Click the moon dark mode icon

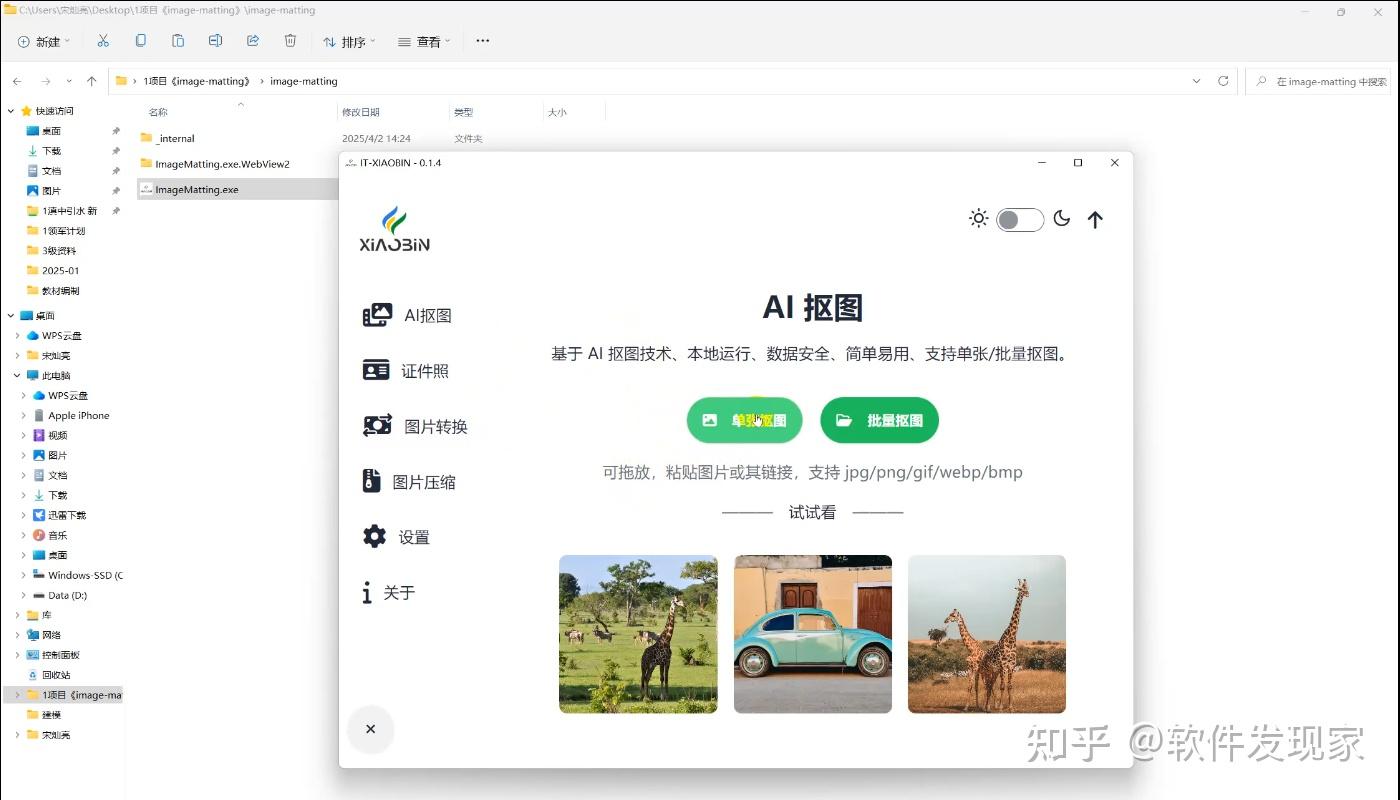click(x=1062, y=218)
